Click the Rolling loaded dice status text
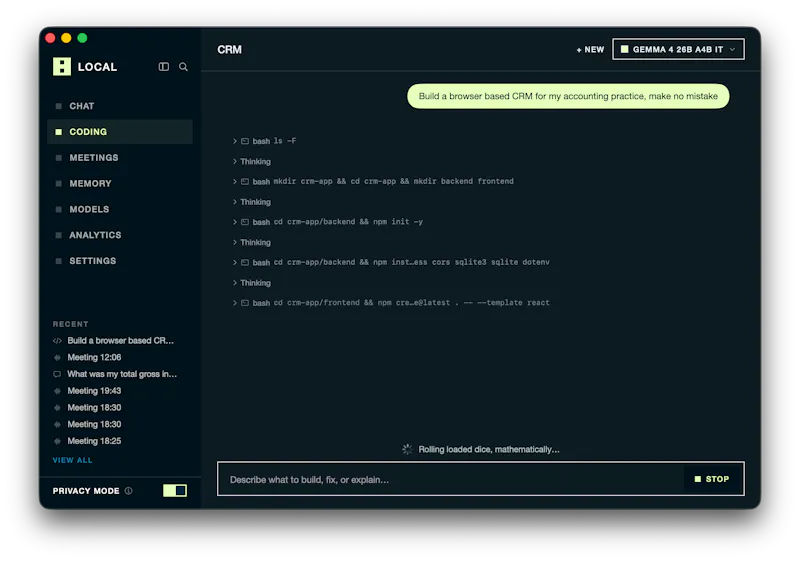Image resolution: width=800 pixels, height=561 pixels. coord(489,449)
